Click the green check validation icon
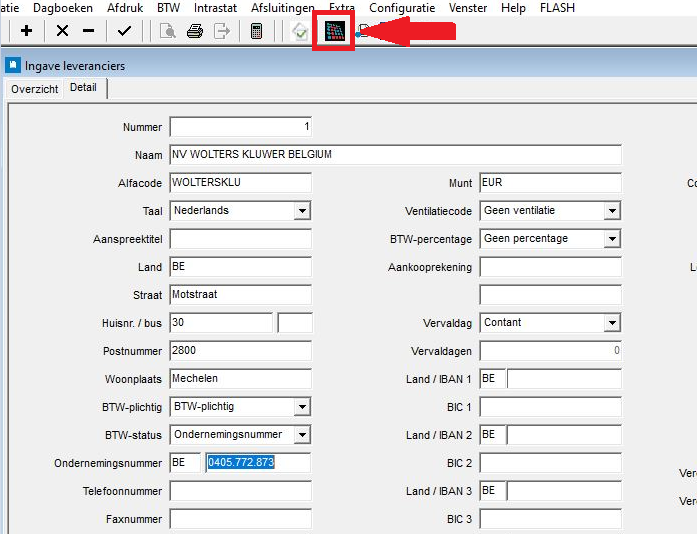Viewport: 697px width, 534px height. pos(300,31)
